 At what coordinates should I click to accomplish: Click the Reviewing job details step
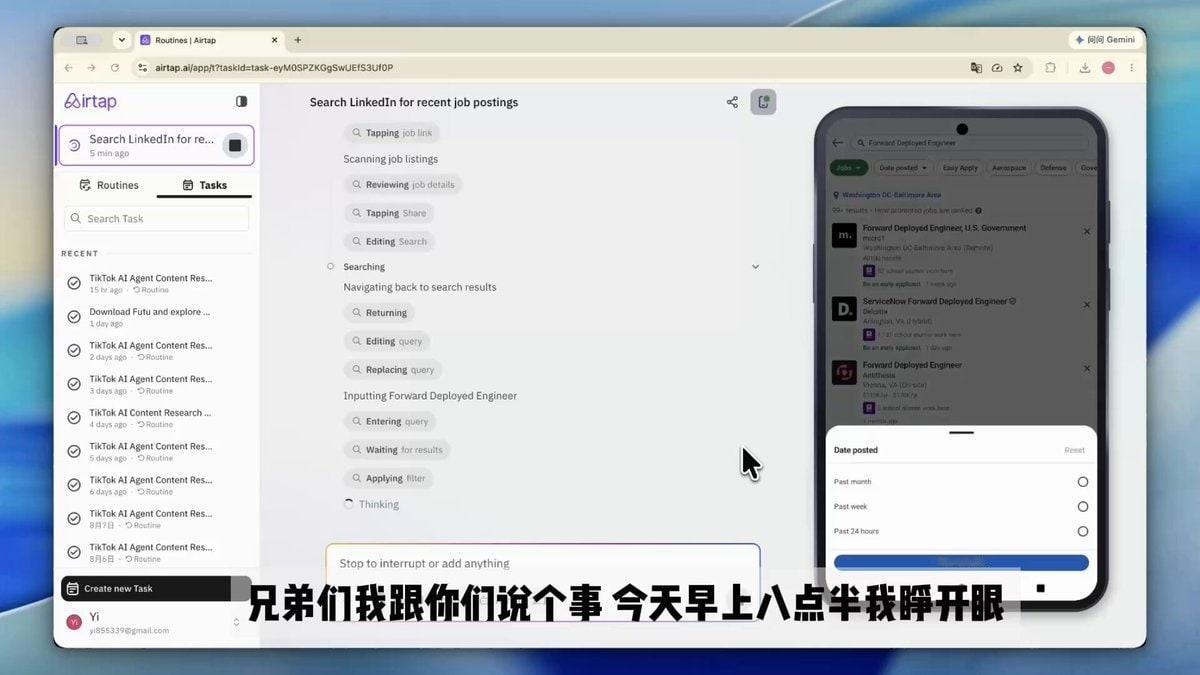coord(403,185)
